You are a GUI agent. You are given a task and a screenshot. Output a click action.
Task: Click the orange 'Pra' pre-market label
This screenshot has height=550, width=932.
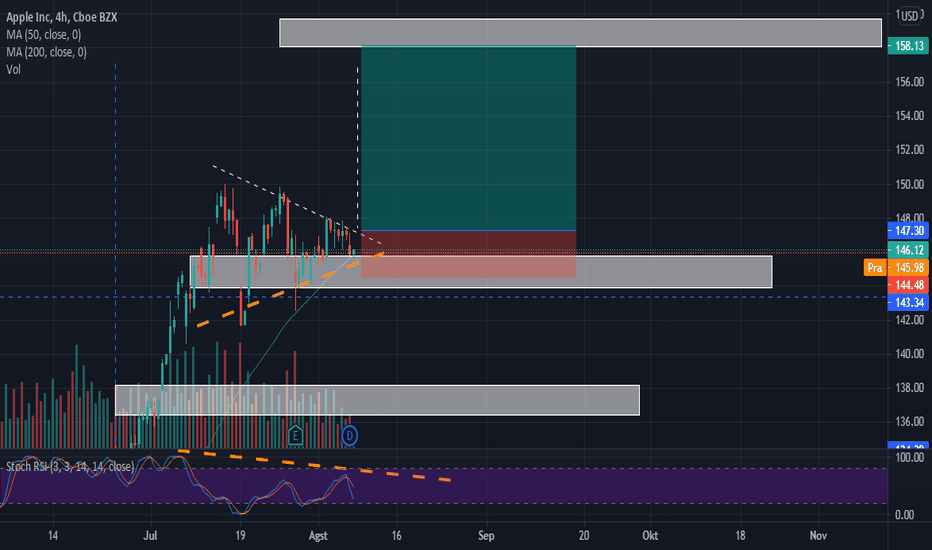pos(874,268)
